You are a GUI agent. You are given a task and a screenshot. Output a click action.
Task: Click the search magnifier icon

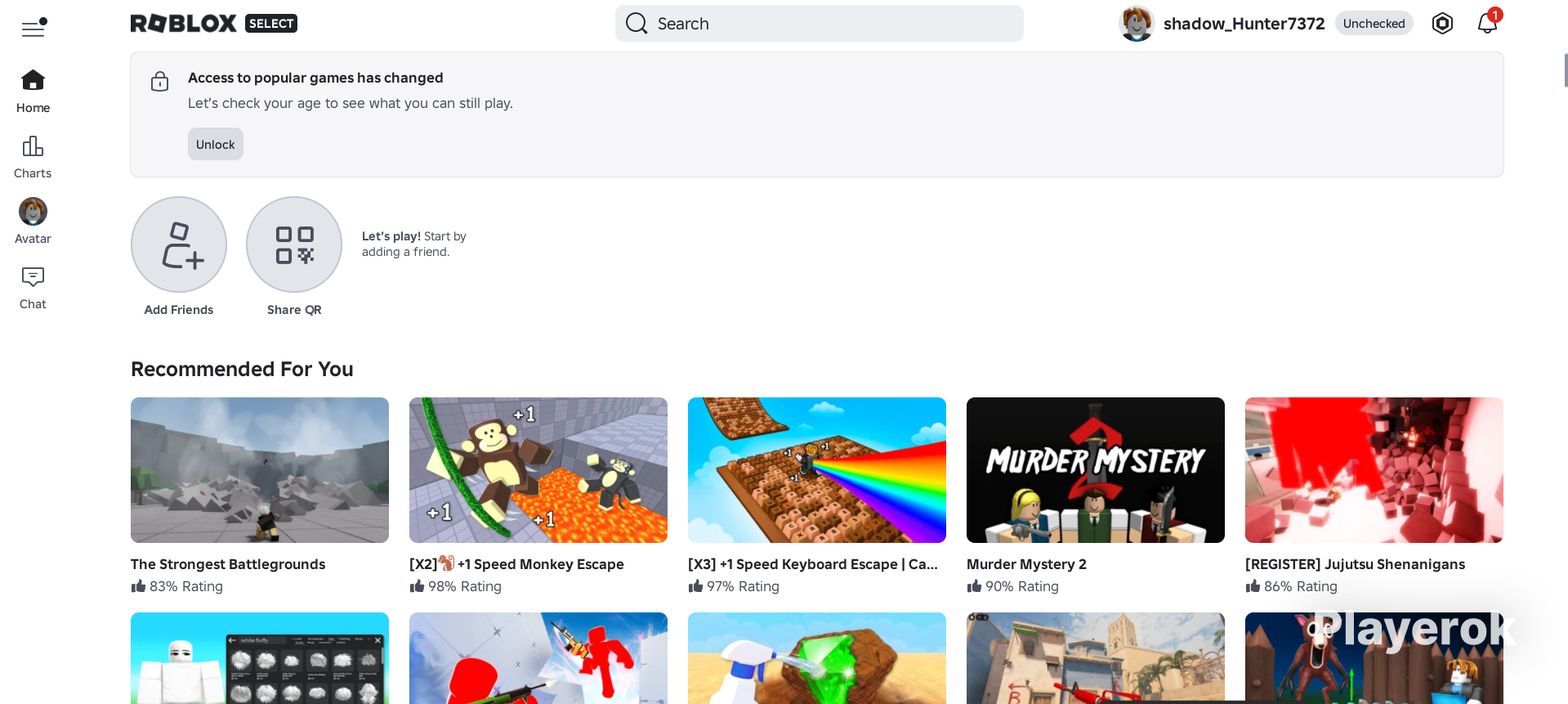637,24
